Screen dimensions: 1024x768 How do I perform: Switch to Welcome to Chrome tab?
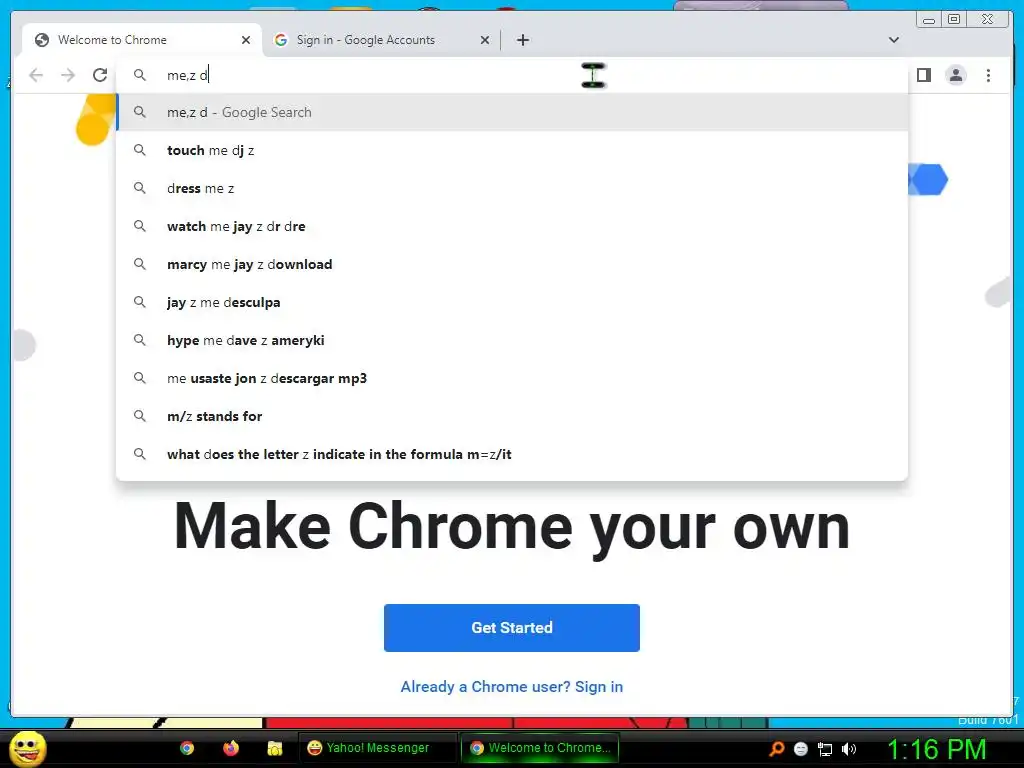[142, 40]
